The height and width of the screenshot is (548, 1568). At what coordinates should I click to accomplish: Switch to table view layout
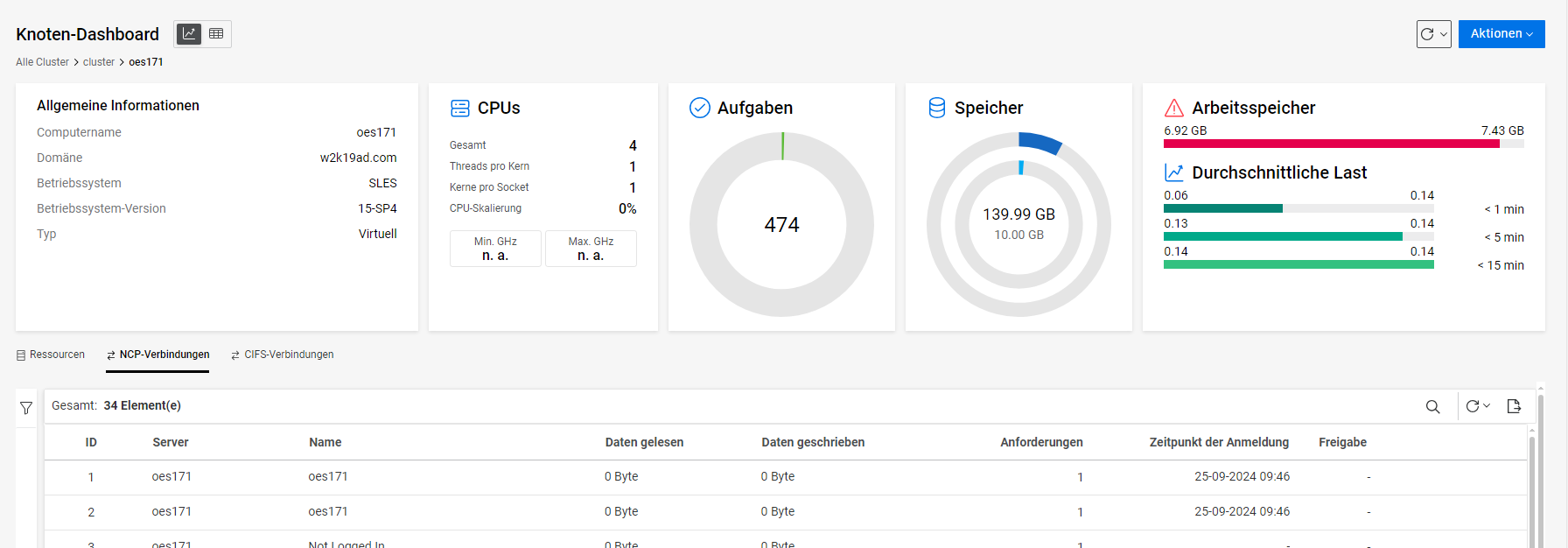(x=216, y=34)
